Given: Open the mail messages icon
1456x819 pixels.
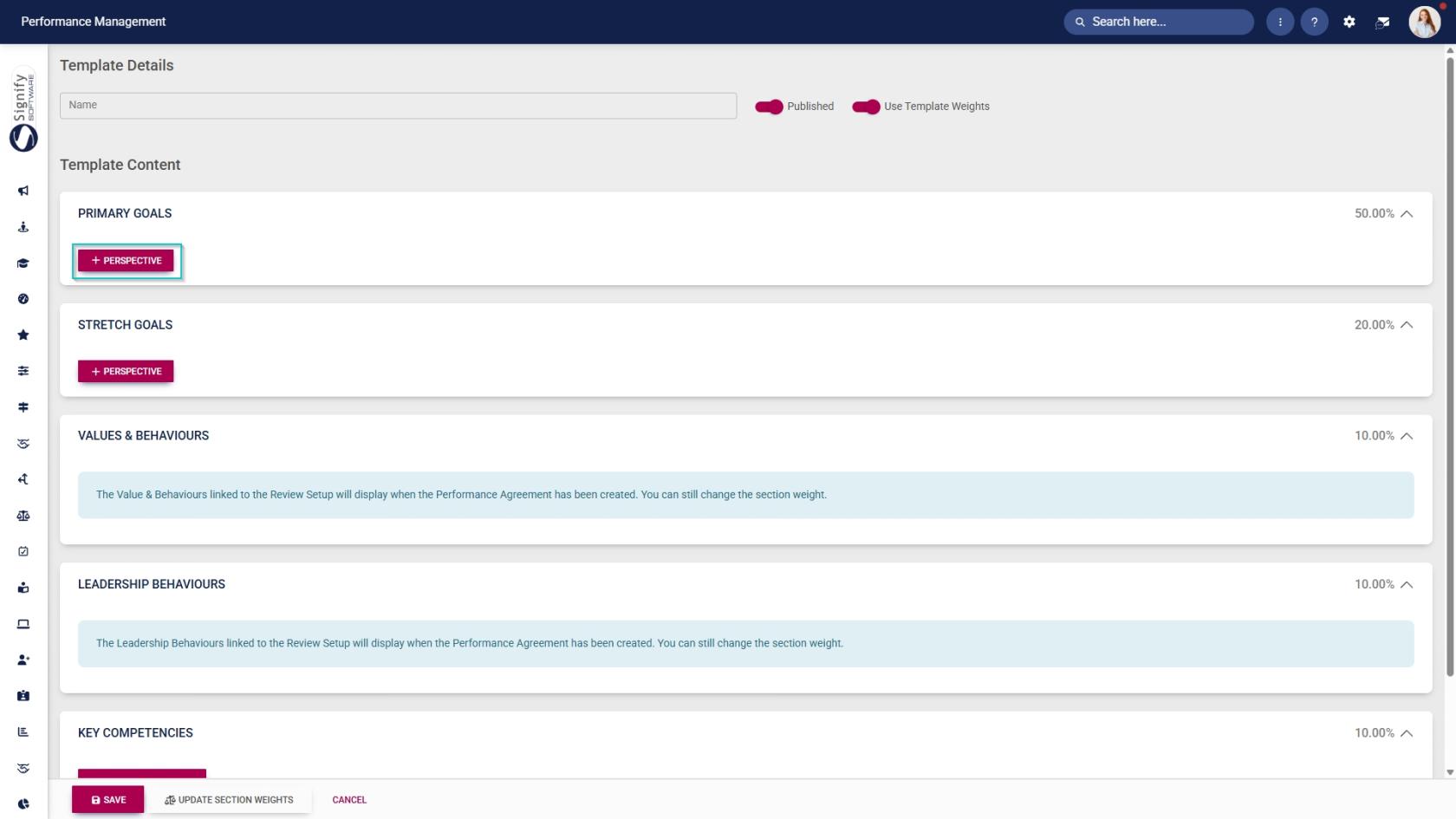Looking at the screenshot, I should click(1383, 22).
